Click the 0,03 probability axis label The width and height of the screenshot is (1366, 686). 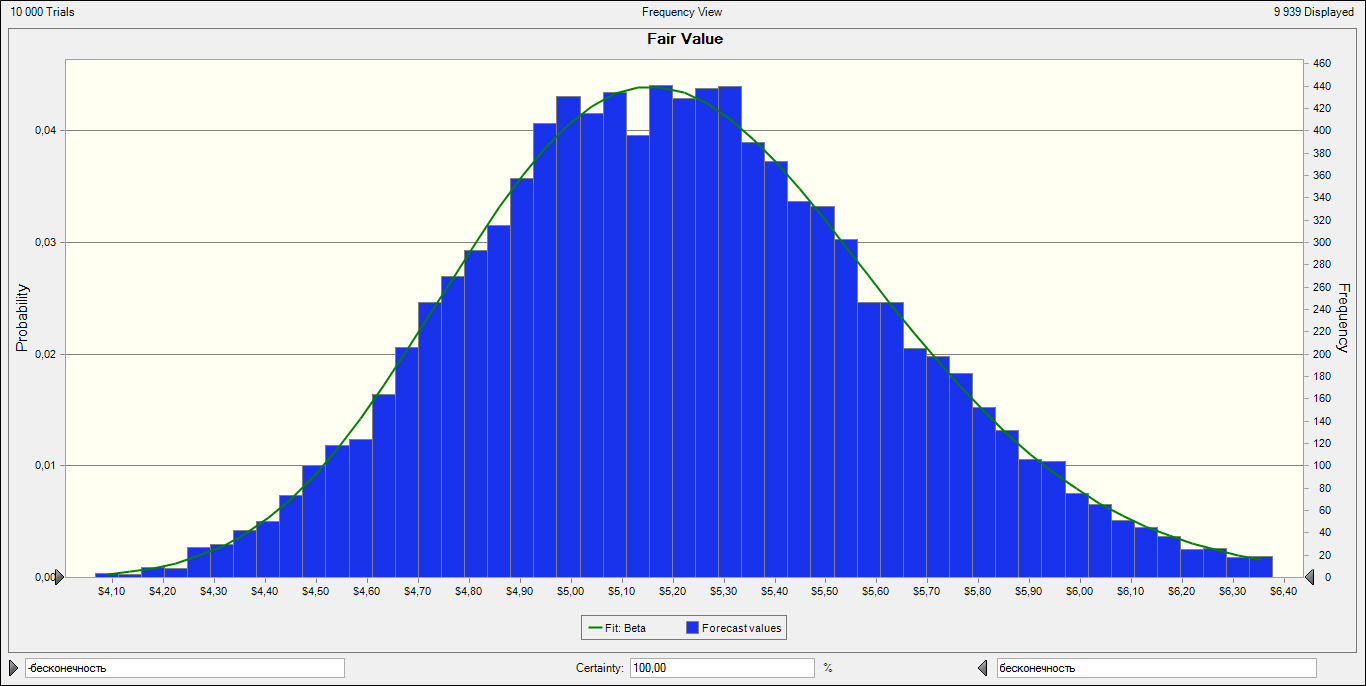(44, 242)
